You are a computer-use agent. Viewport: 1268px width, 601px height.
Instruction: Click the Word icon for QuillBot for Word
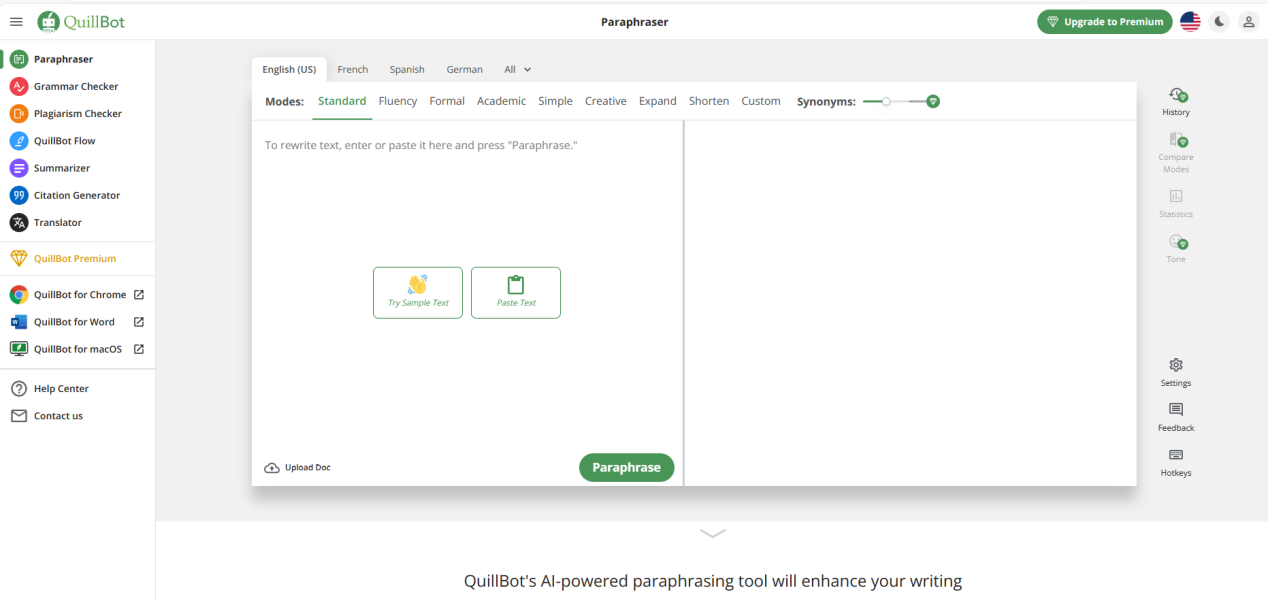(x=19, y=322)
